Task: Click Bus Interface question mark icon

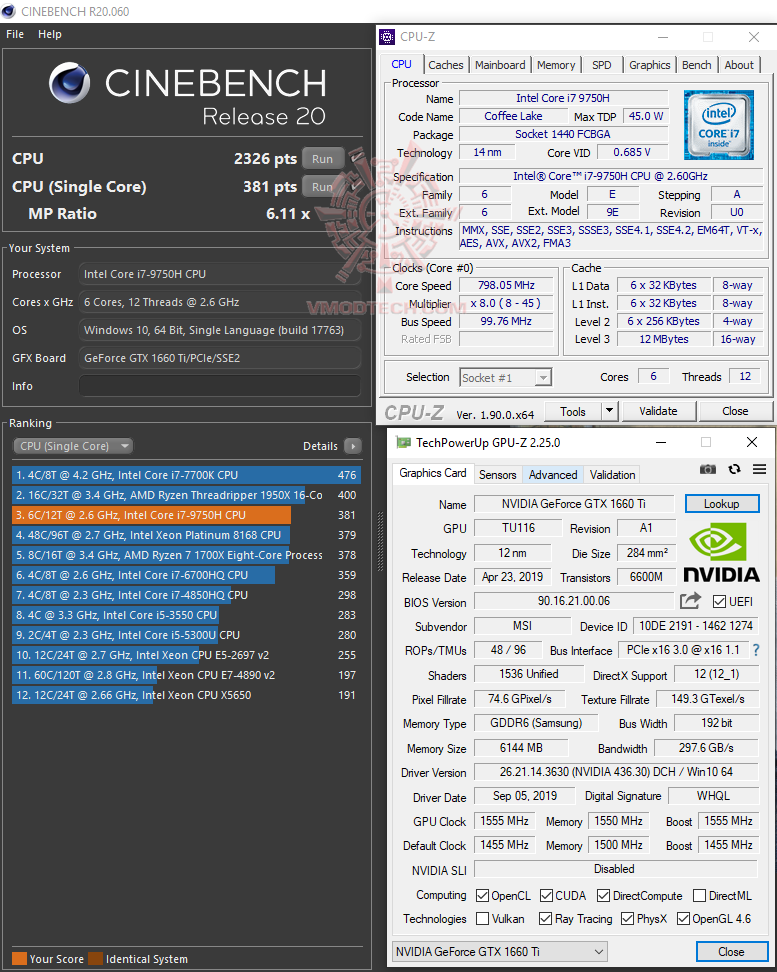Action: tap(756, 650)
